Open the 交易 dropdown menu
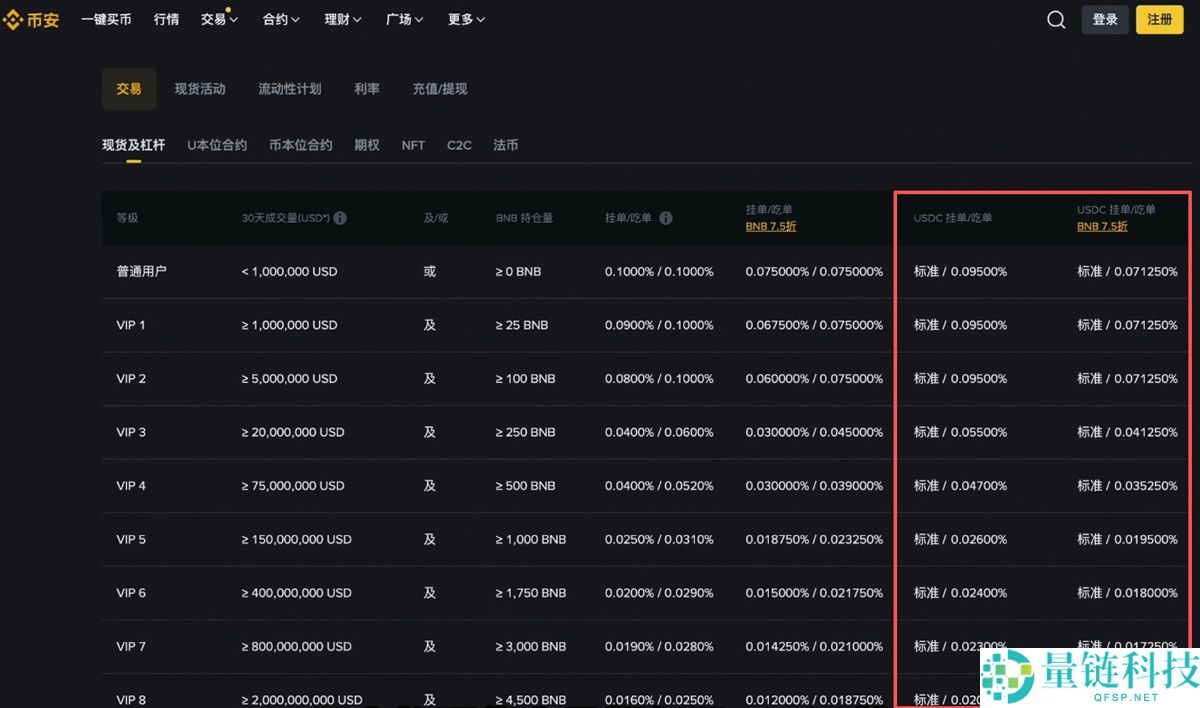Viewport: 1200px width, 708px height. tap(214, 19)
